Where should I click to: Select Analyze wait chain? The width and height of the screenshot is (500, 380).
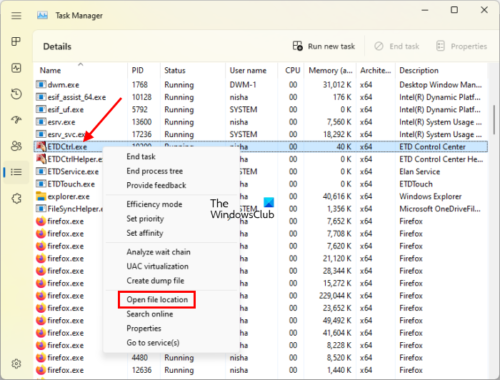click(158, 252)
